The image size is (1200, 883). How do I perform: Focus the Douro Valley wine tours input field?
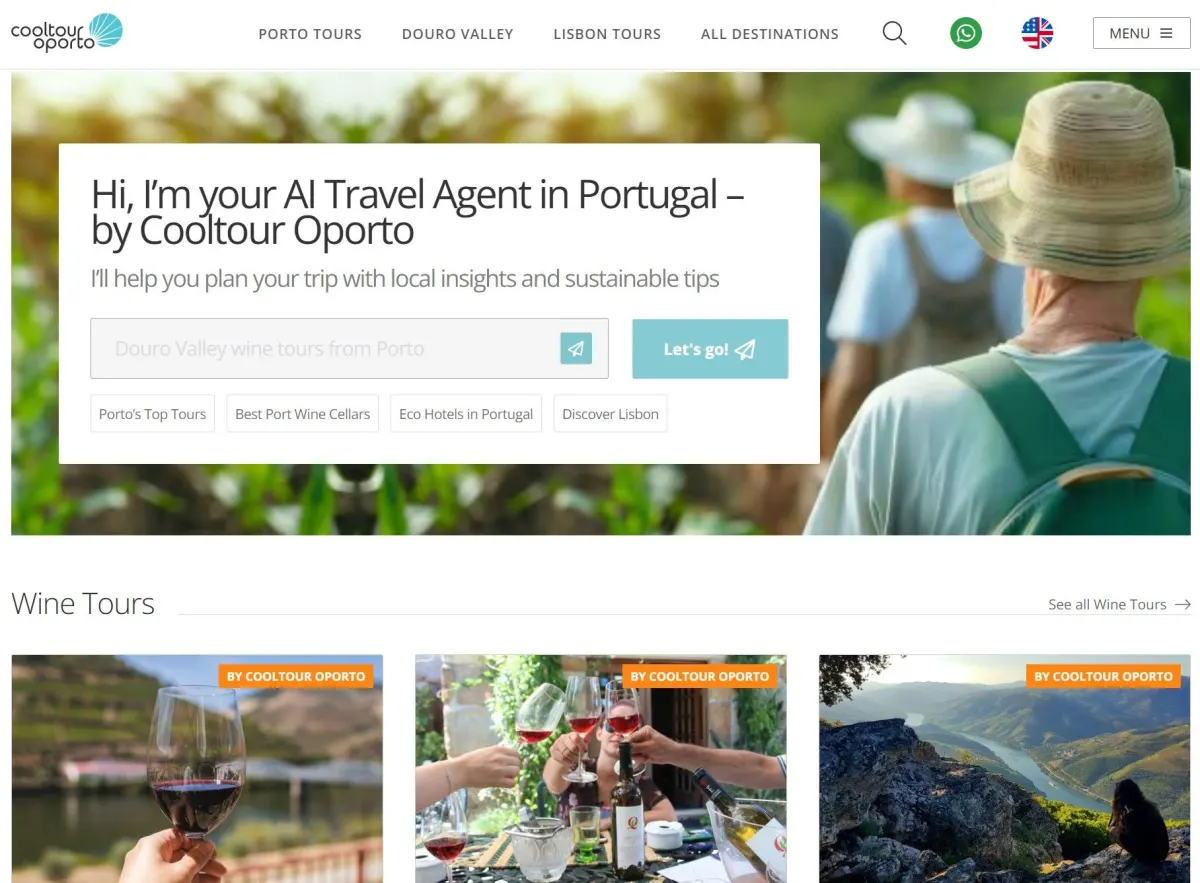349,349
